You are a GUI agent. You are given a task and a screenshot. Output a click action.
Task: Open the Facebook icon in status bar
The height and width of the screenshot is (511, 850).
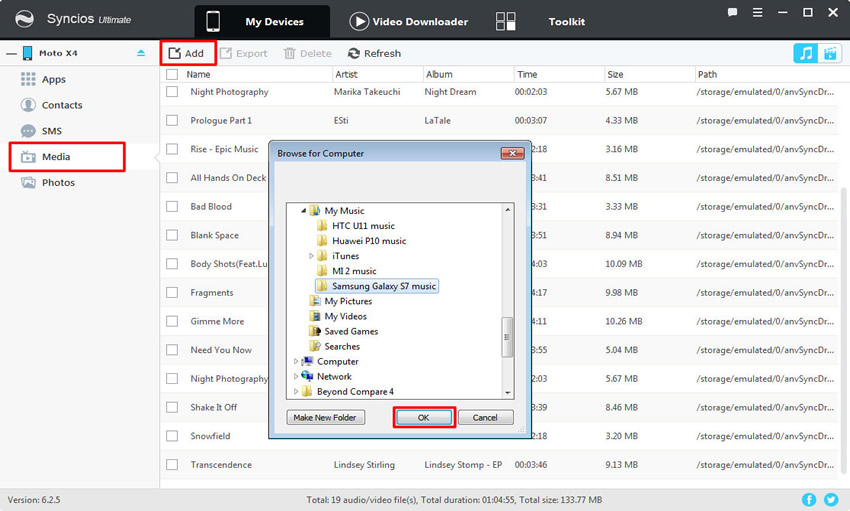(809, 500)
